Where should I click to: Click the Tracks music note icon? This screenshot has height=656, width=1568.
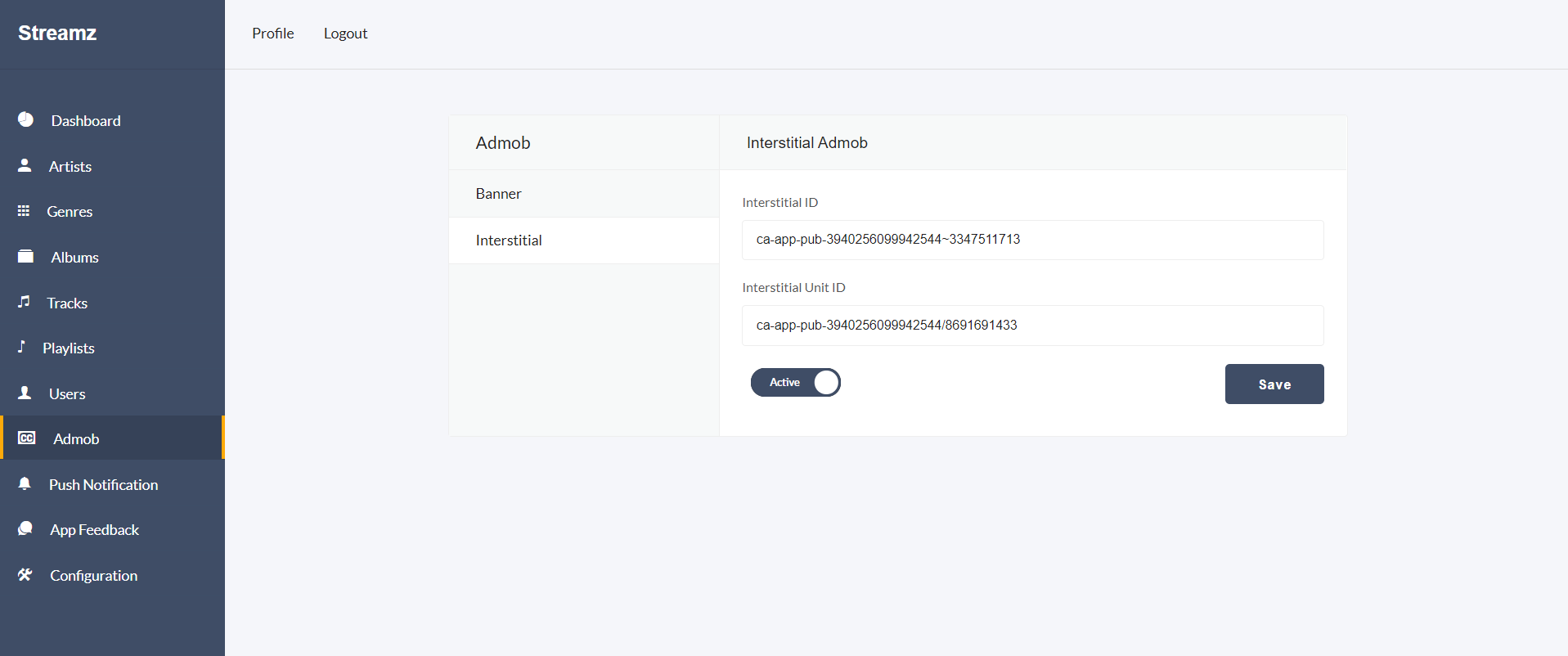[25, 302]
